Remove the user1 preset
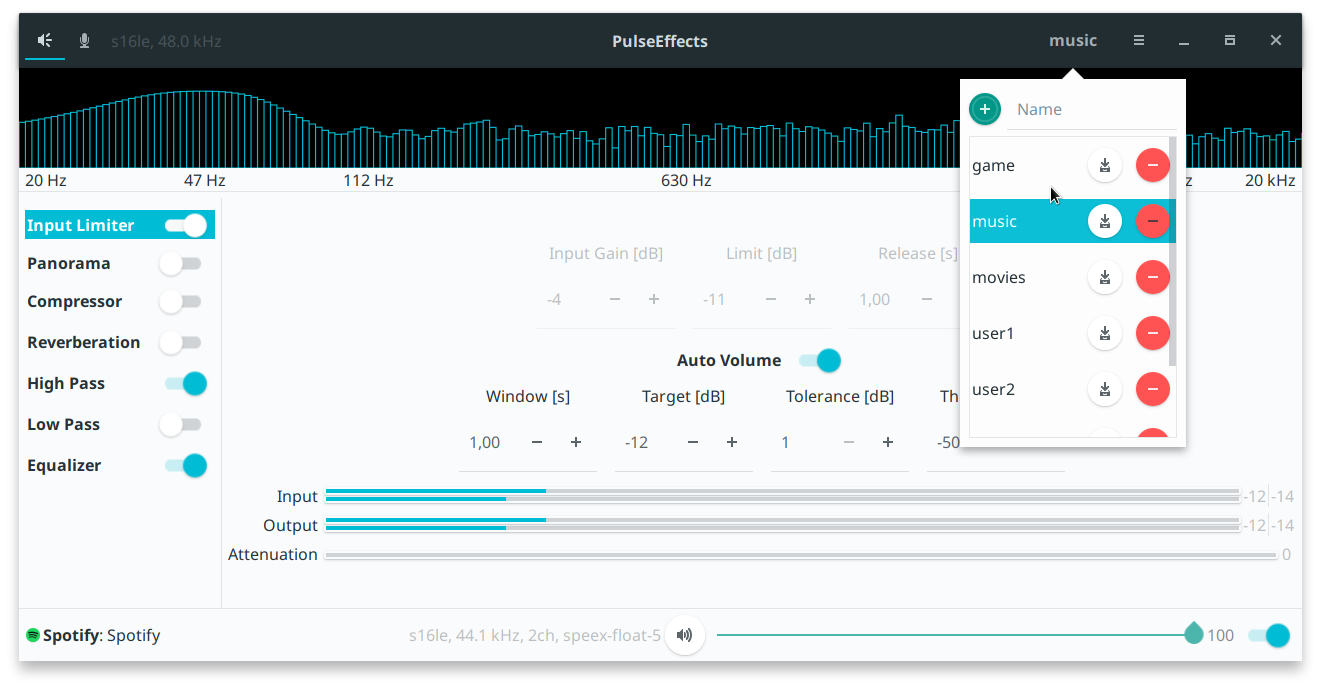Viewport: 1321px width, 688px height. click(1153, 333)
